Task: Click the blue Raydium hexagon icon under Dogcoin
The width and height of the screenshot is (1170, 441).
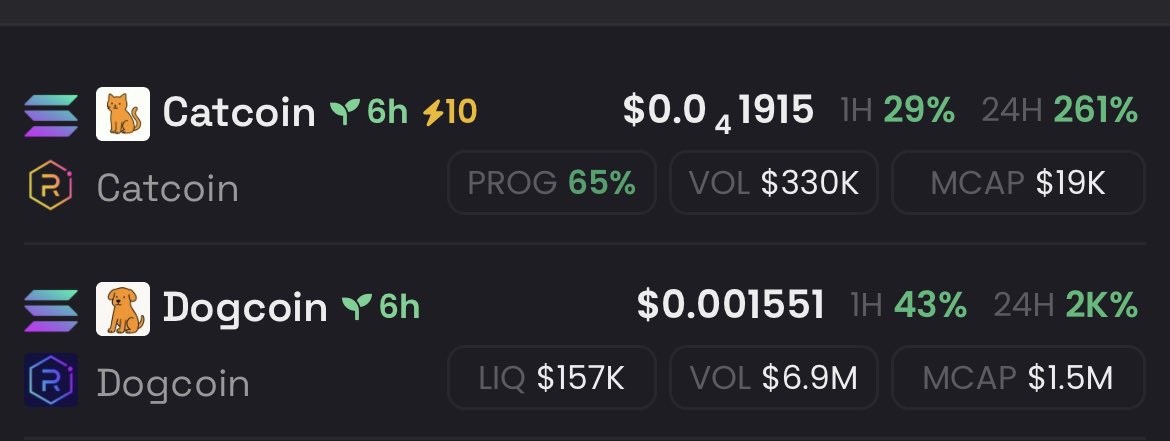Action: coord(51,380)
